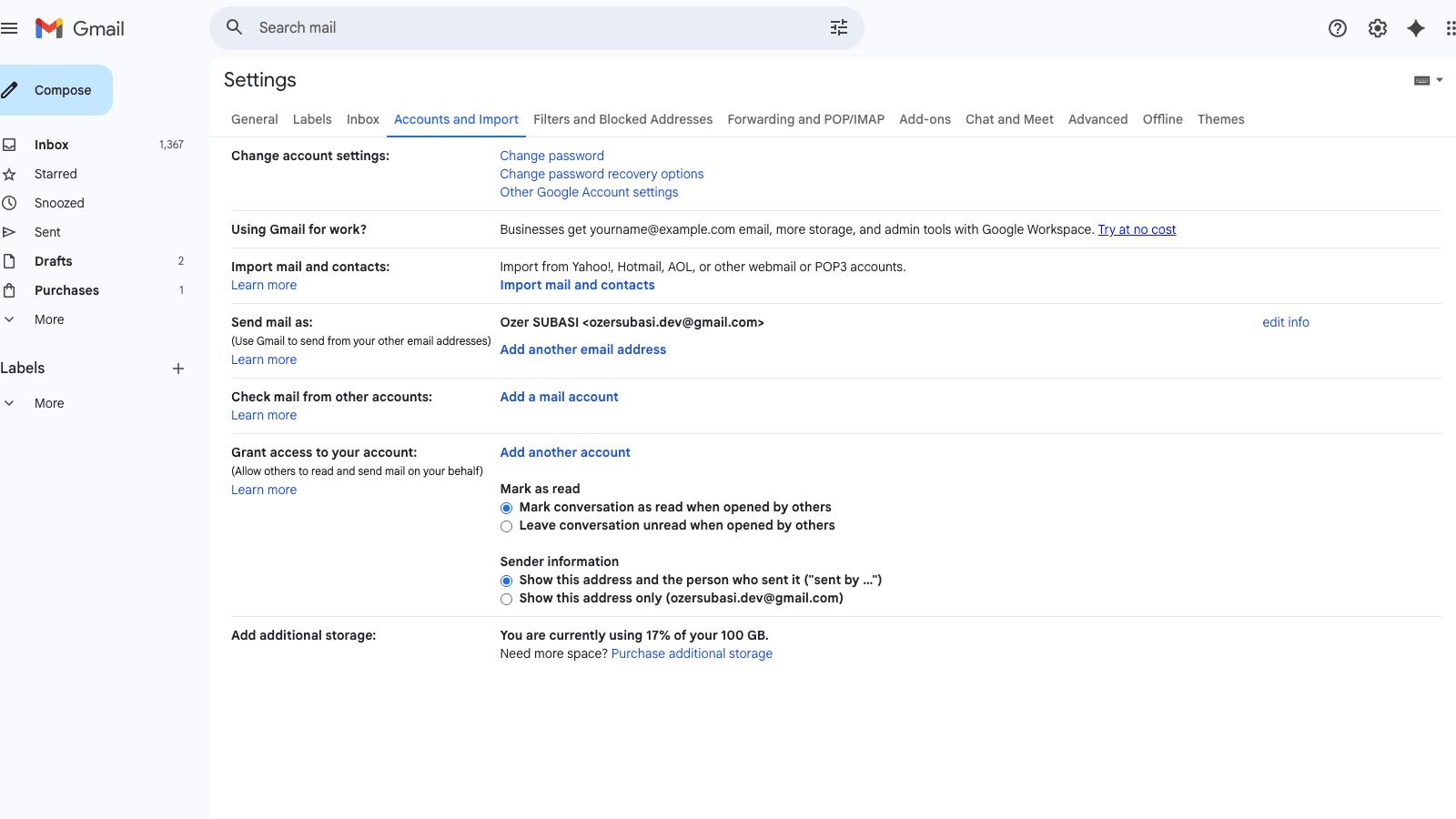
Task: Open the Purchase additional storage link
Action: pos(692,653)
